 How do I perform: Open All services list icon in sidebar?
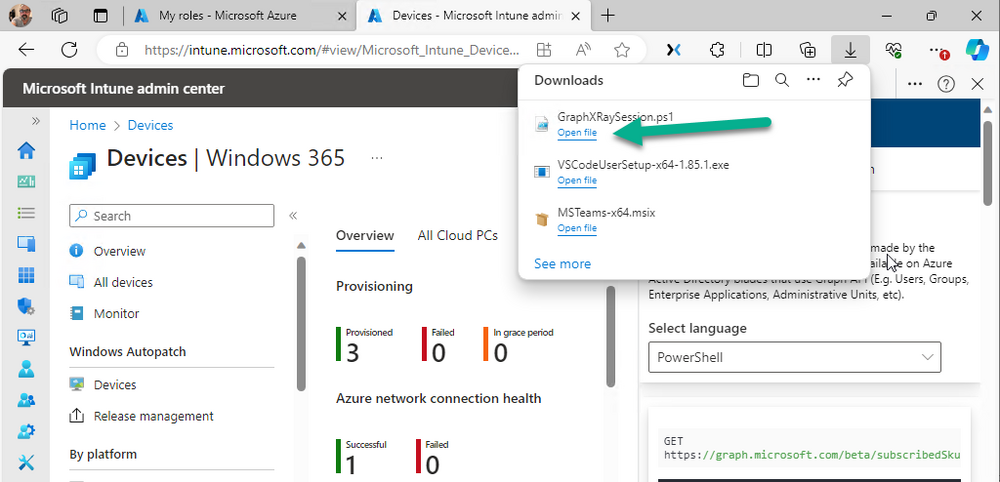26,214
